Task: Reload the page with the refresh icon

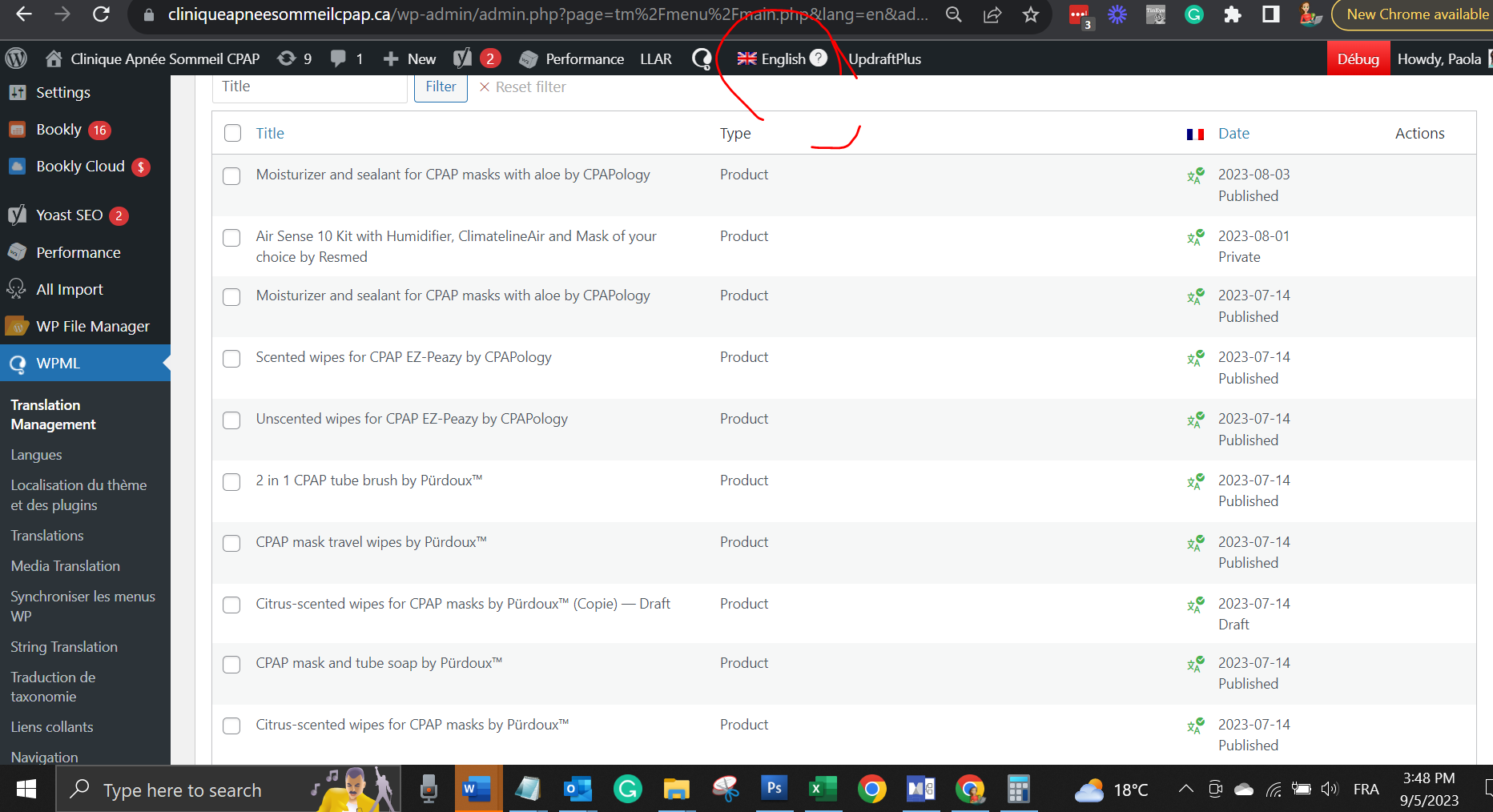Action: click(101, 14)
